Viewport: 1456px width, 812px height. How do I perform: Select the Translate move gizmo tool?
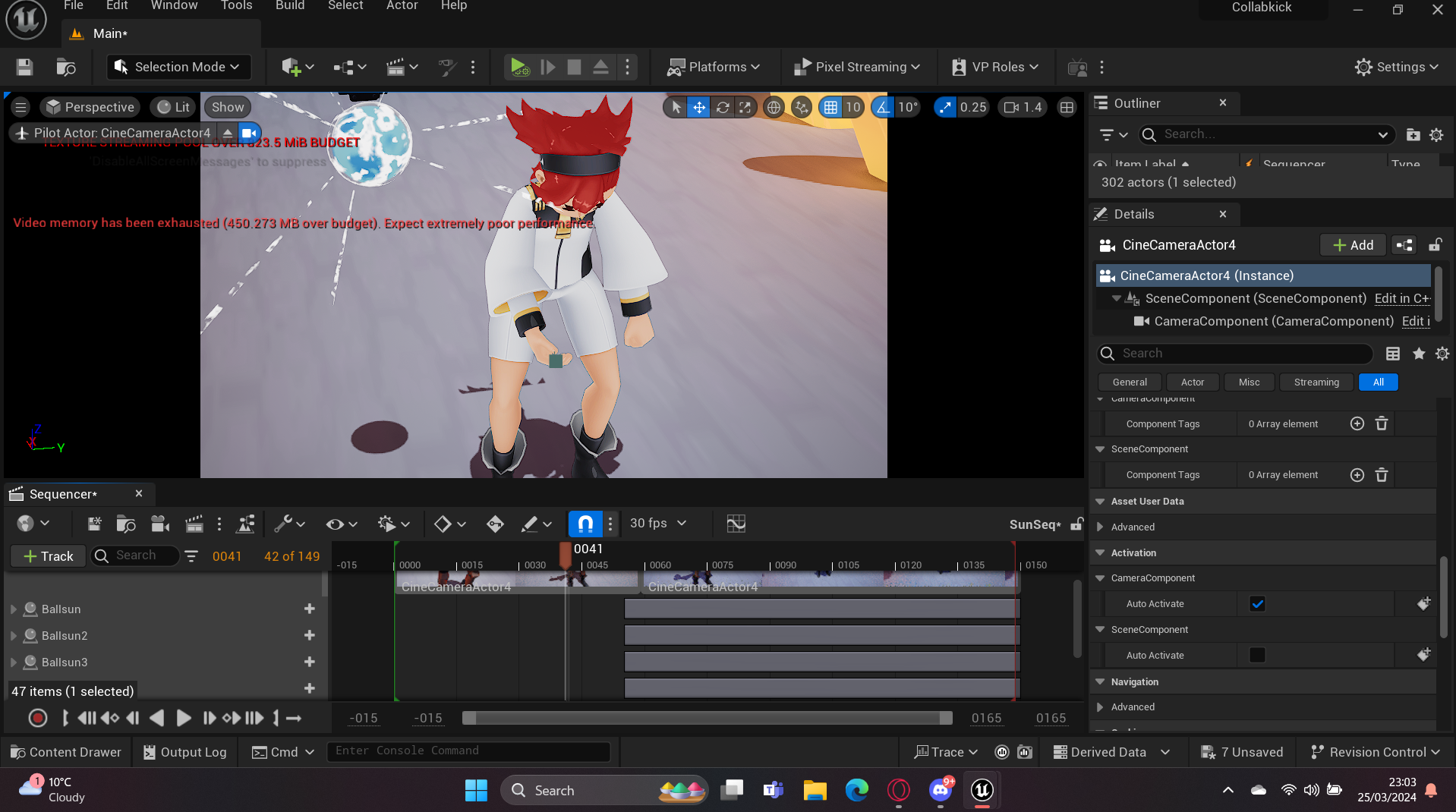pyautogui.click(x=699, y=107)
